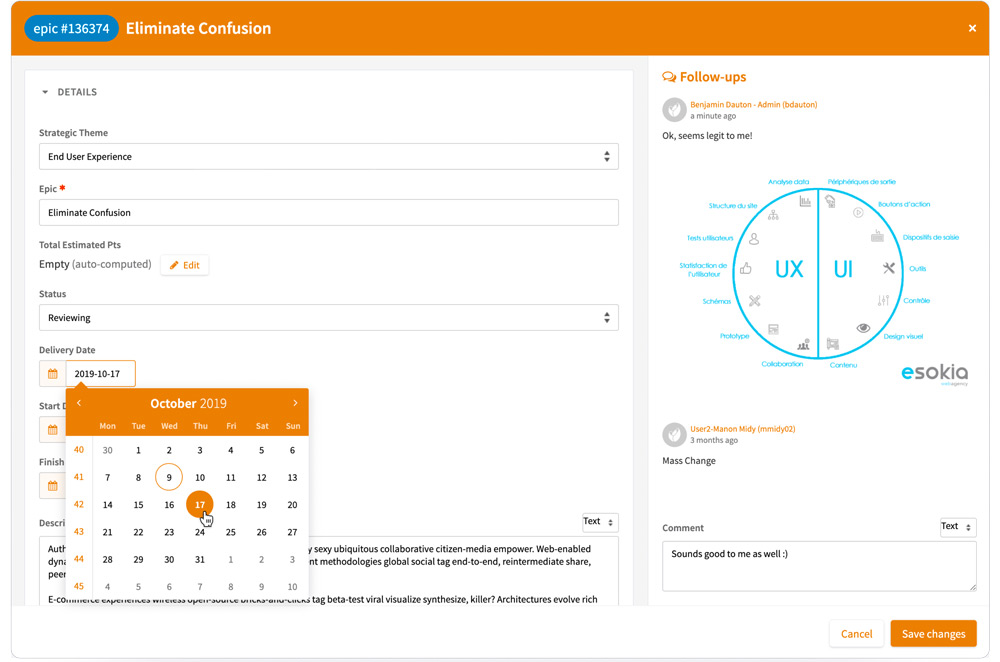
Task: Click the Epic name input field
Action: [x=328, y=212]
